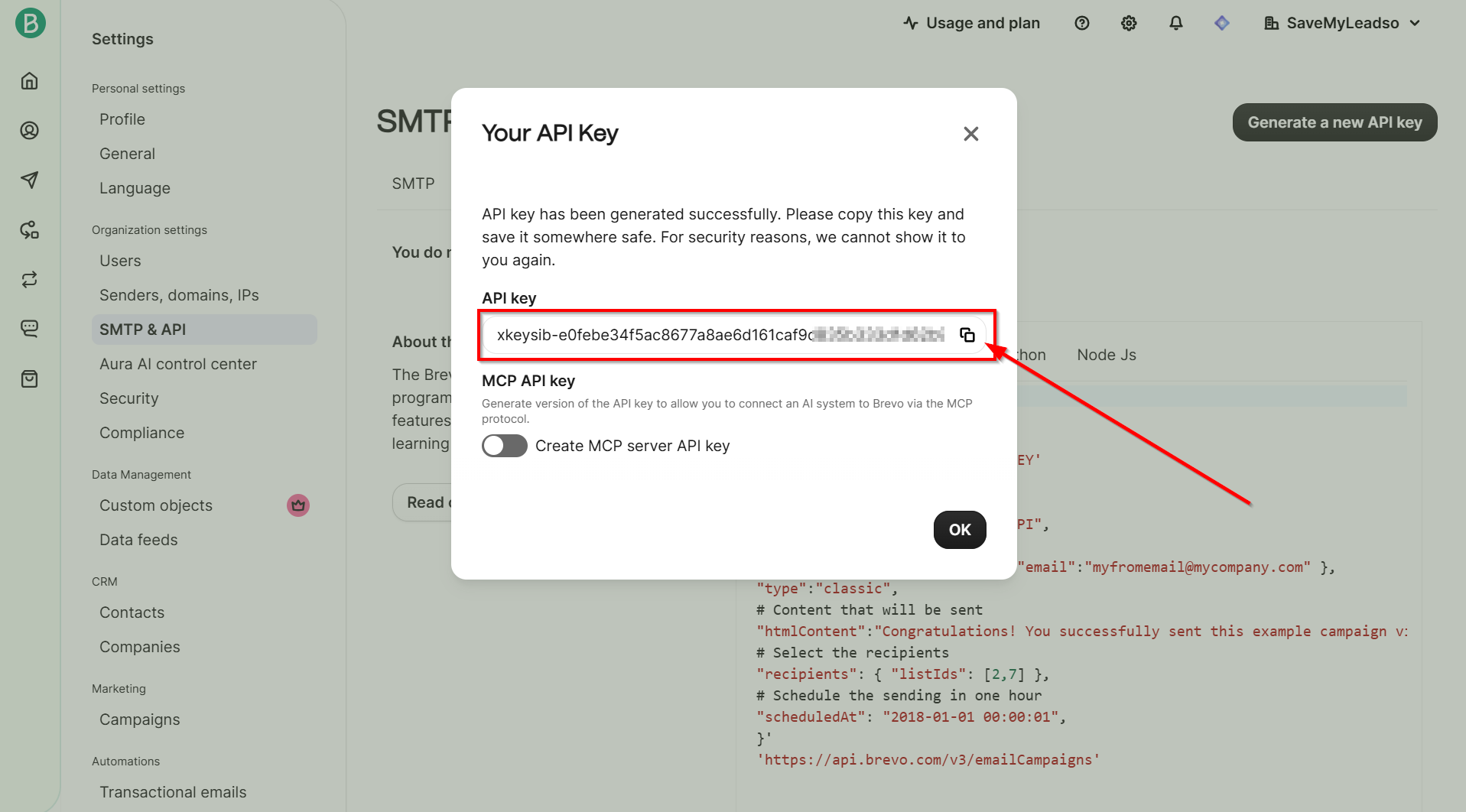Click the Brevo logo in the sidebar
The height and width of the screenshot is (812, 1466).
(31, 23)
